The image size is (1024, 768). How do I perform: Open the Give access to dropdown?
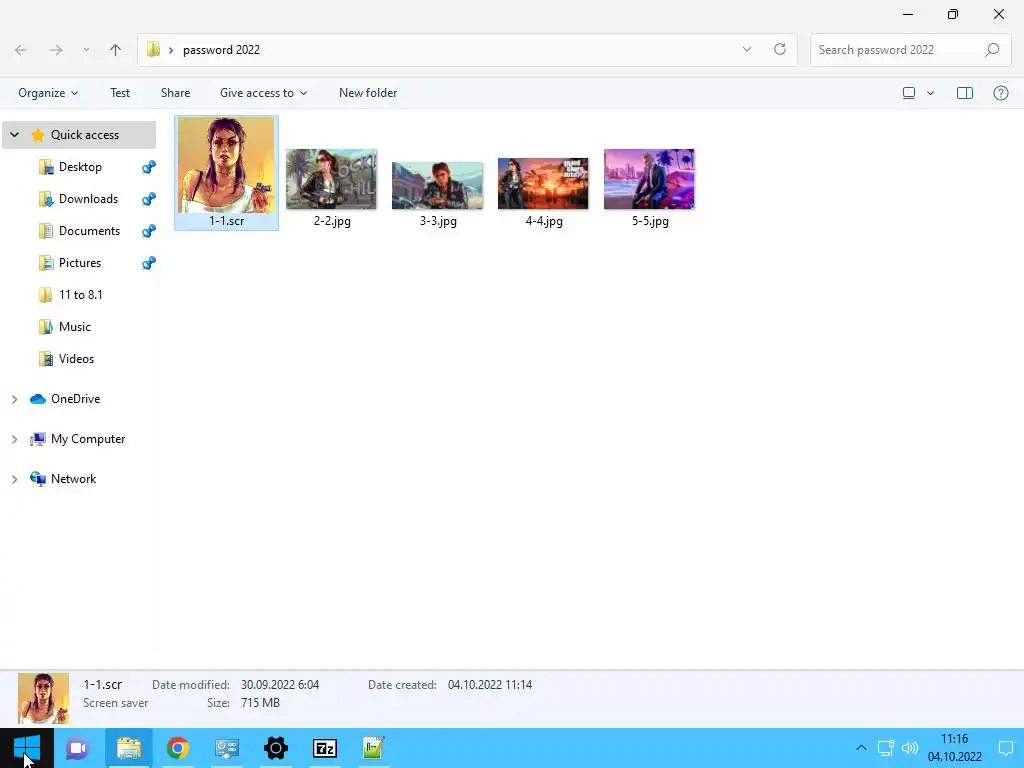click(x=263, y=93)
